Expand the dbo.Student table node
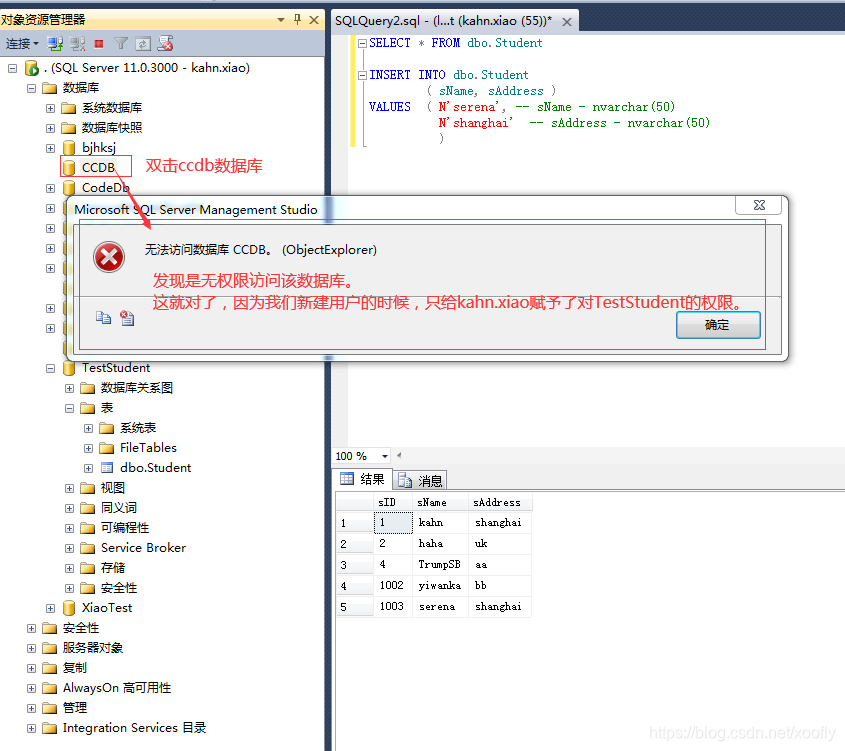The image size is (845, 751). point(88,468)
